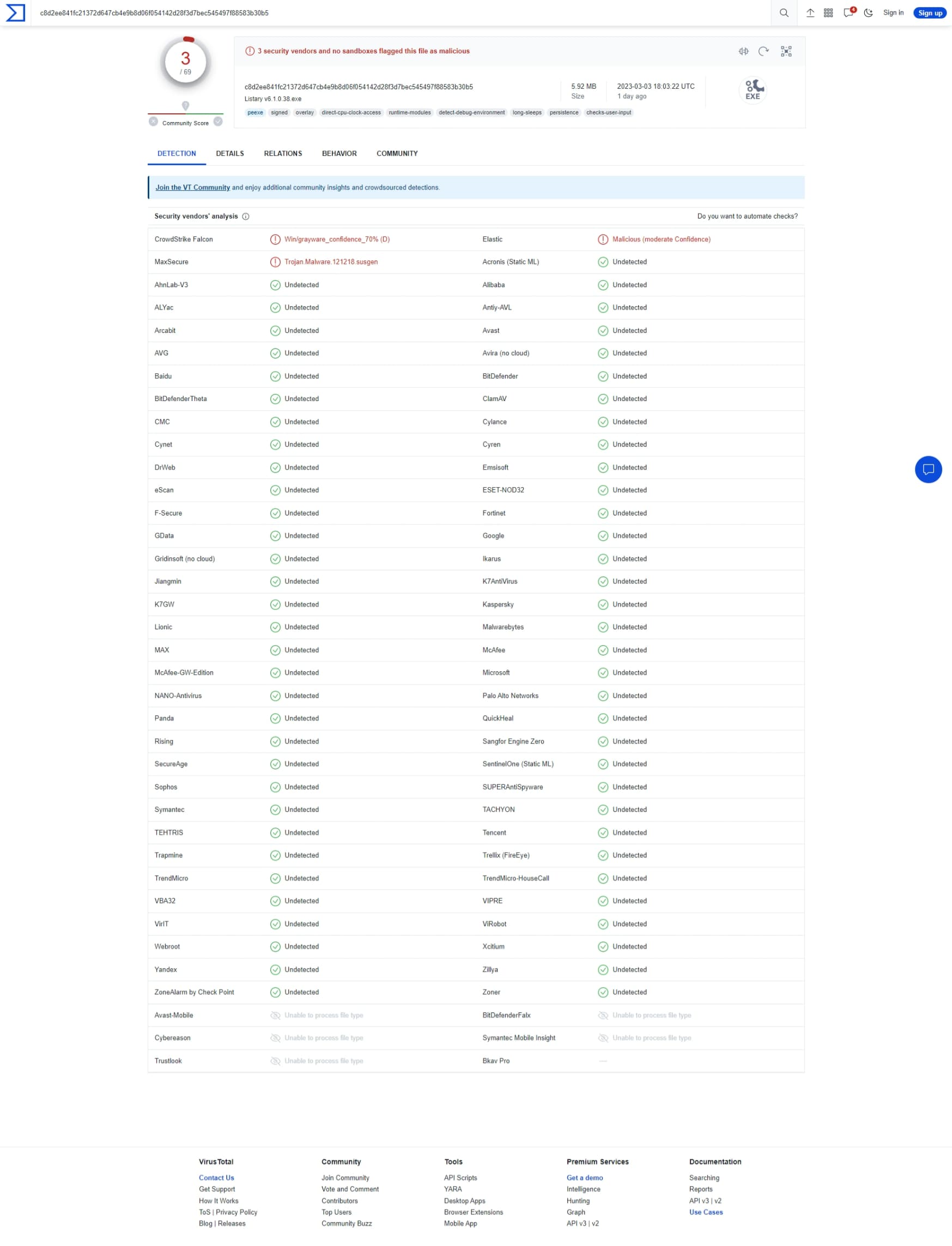This screenshot has width=952, height=1246.
Task: Click the EXE file type icon
Action: click(x=753, y=90)
